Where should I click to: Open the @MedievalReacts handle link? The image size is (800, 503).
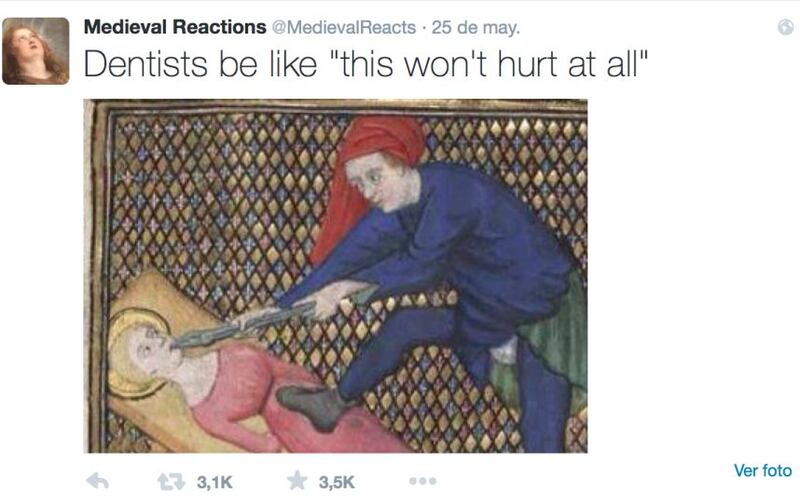click(344, 27)
